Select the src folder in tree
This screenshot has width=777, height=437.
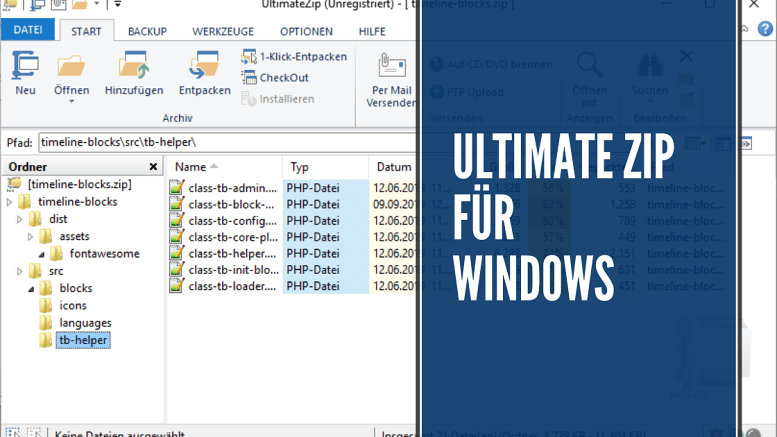click(x=56, y=271)
